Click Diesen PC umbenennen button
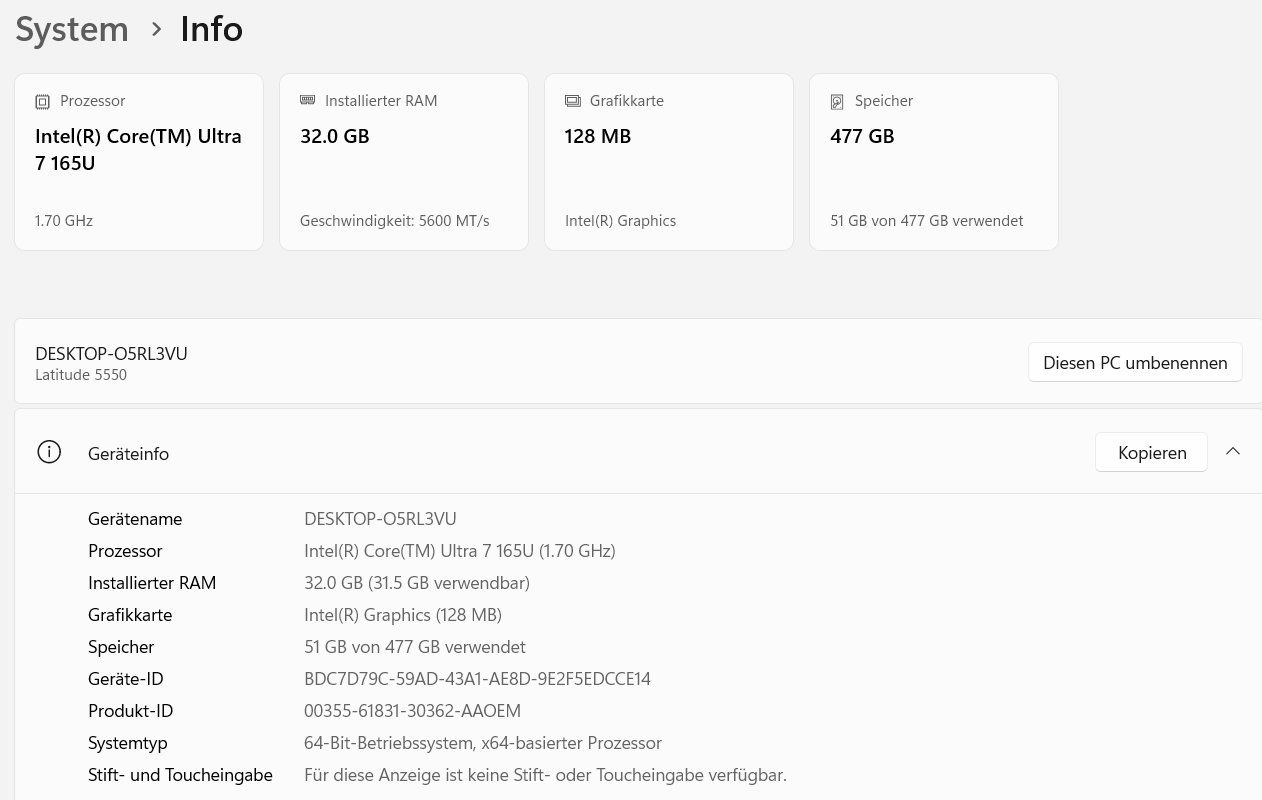1262x800 pixels. click(1135, 362)
